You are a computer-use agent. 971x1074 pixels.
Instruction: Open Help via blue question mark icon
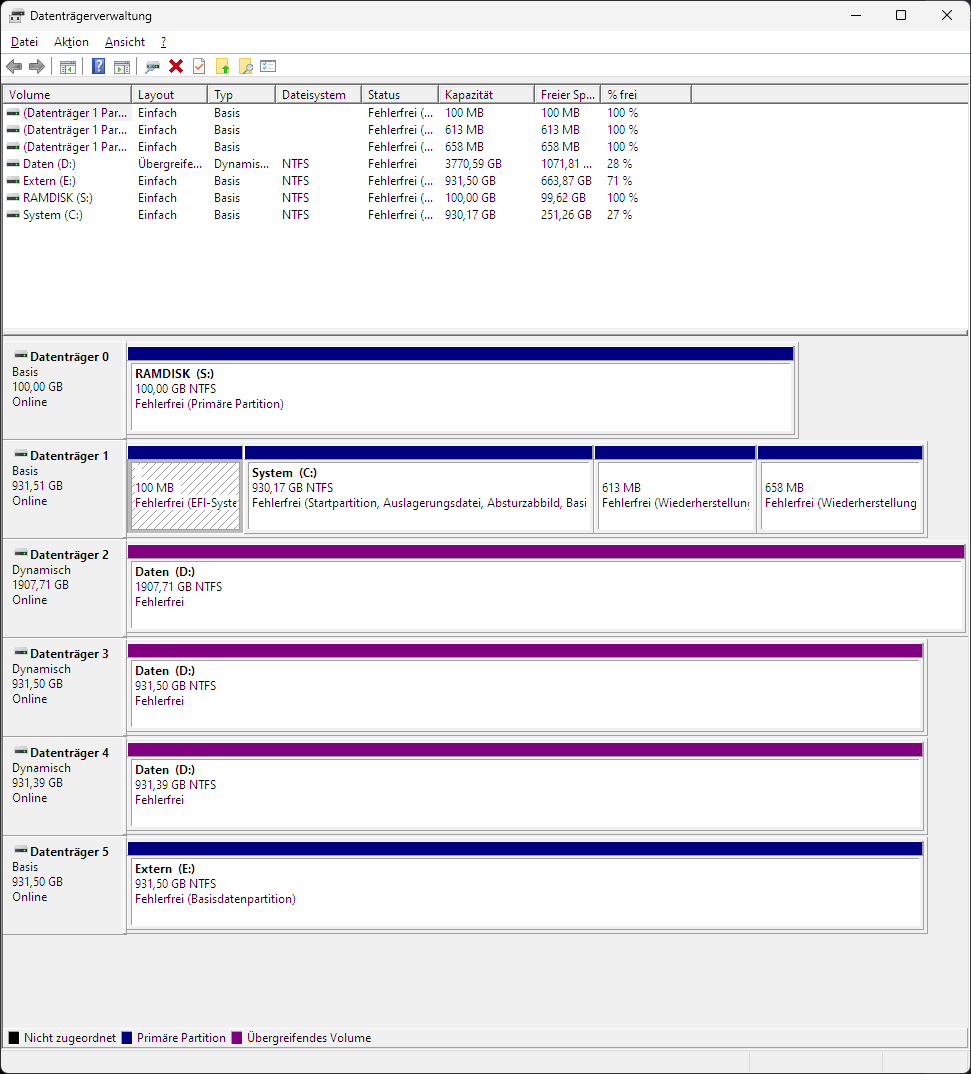tap(99, 66)
